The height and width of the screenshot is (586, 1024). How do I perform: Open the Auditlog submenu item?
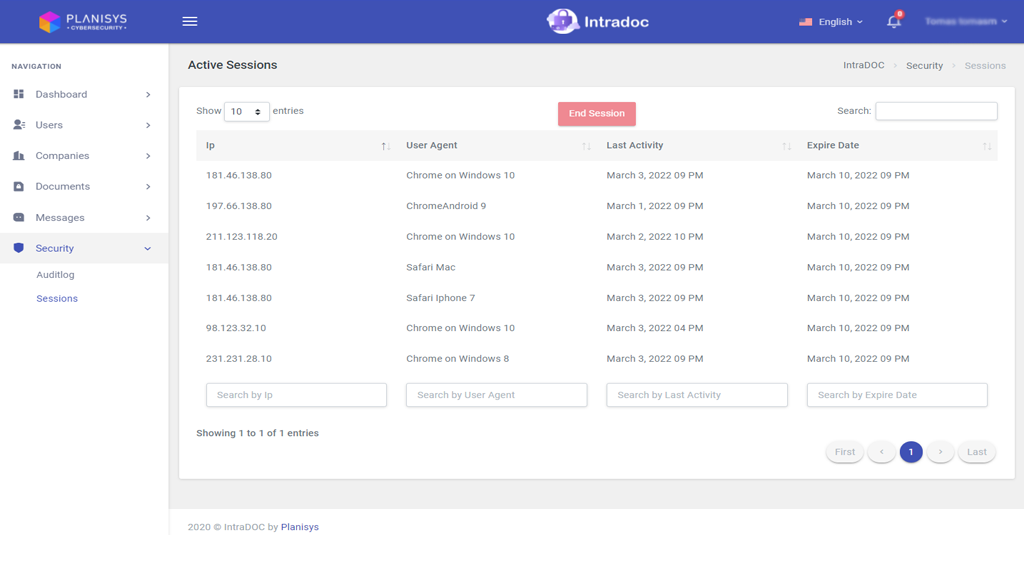pos(55,275)
